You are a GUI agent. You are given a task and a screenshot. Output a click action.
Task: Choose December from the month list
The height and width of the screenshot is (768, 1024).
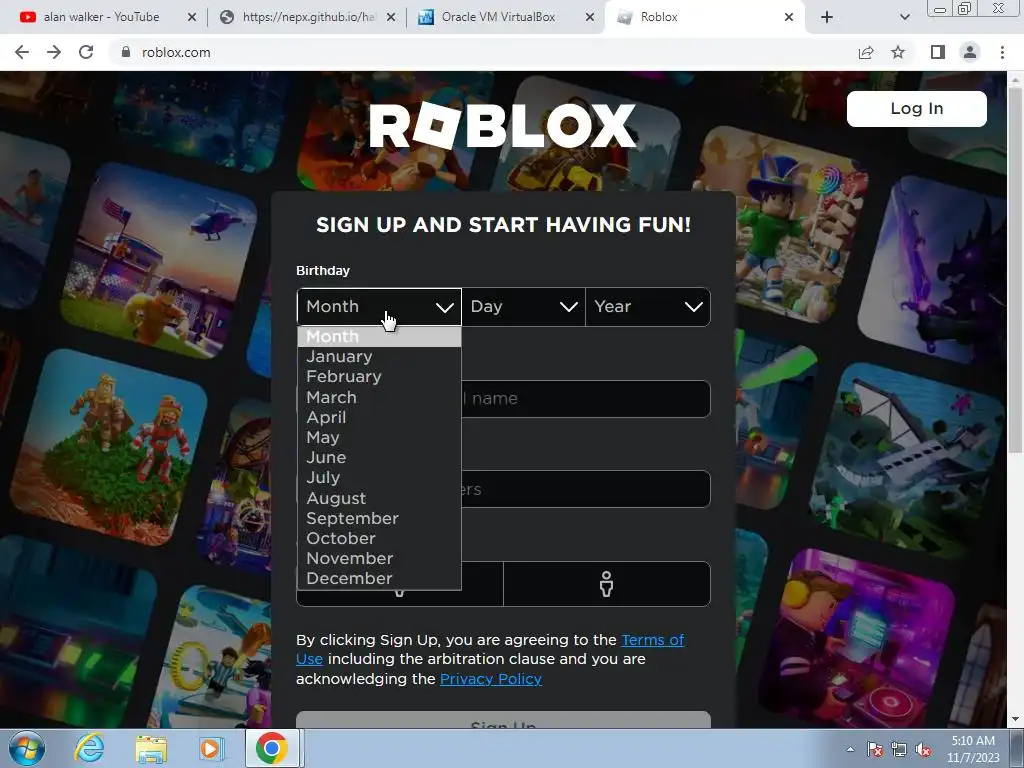[x=379, y=579]
